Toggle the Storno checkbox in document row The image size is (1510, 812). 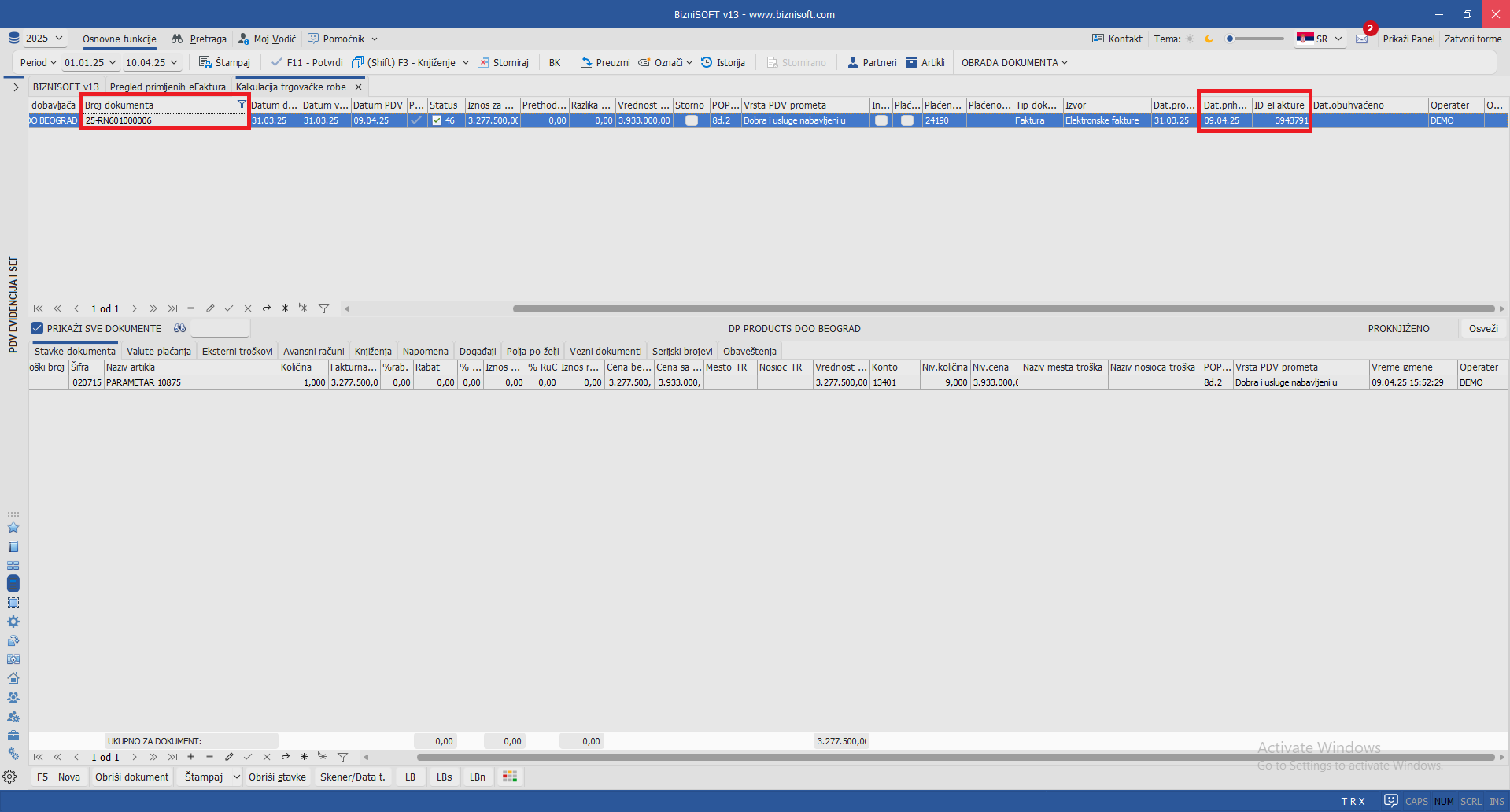click(x=692, y=120)
